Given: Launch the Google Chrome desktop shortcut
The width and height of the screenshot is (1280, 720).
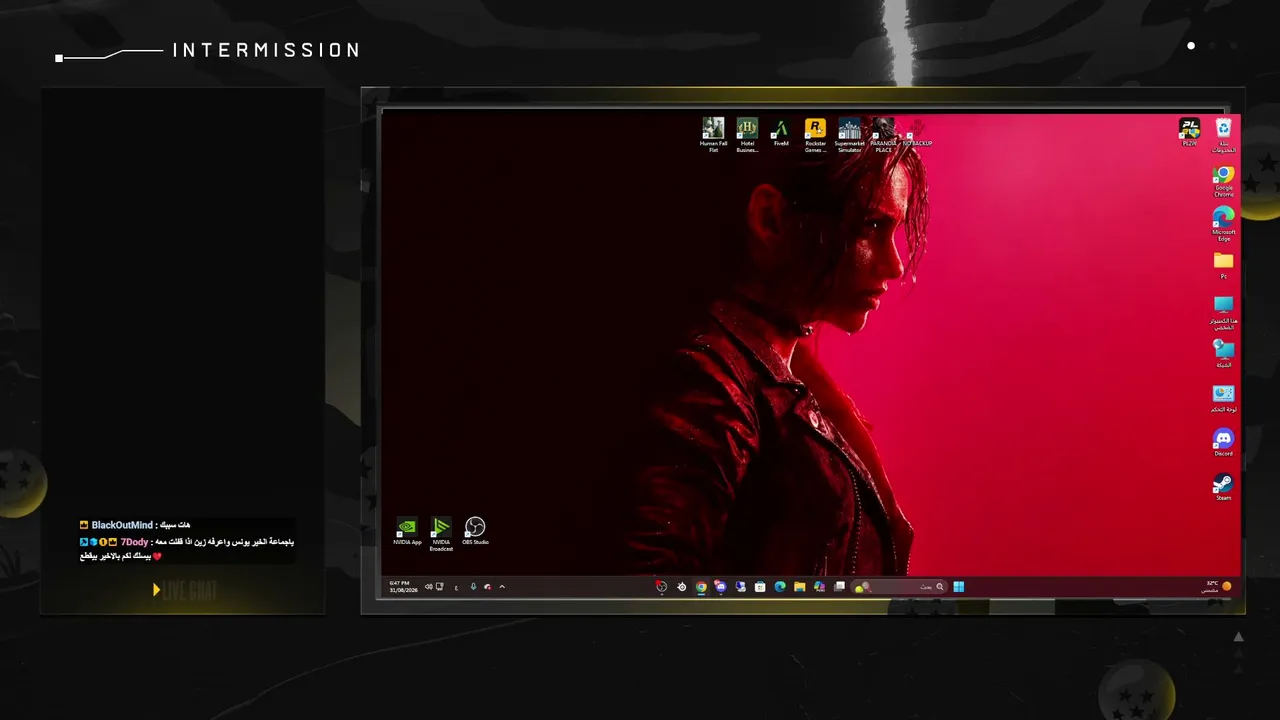Looking at the screenshot, I should (1223, 181).
